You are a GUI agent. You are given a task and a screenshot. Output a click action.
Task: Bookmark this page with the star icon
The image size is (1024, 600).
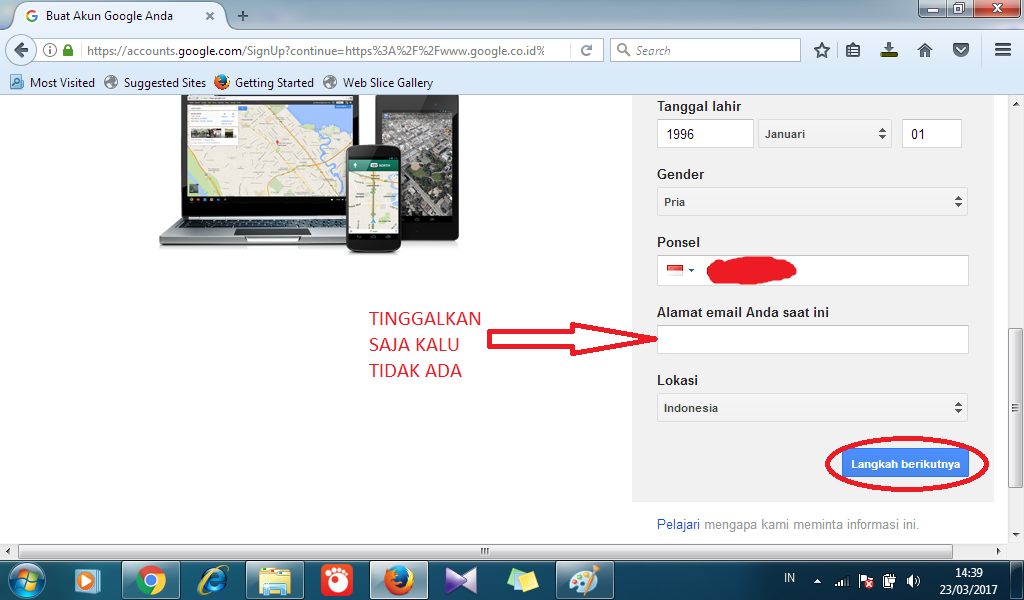pyautogui.click(x=821, y=50)
